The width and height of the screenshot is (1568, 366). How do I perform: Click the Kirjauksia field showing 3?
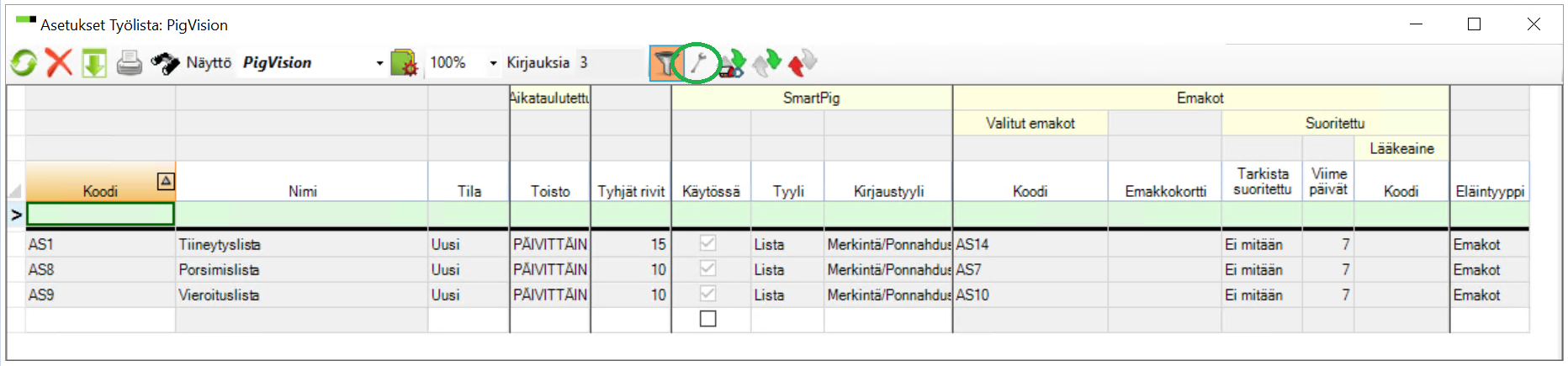[x=610, y=63]
